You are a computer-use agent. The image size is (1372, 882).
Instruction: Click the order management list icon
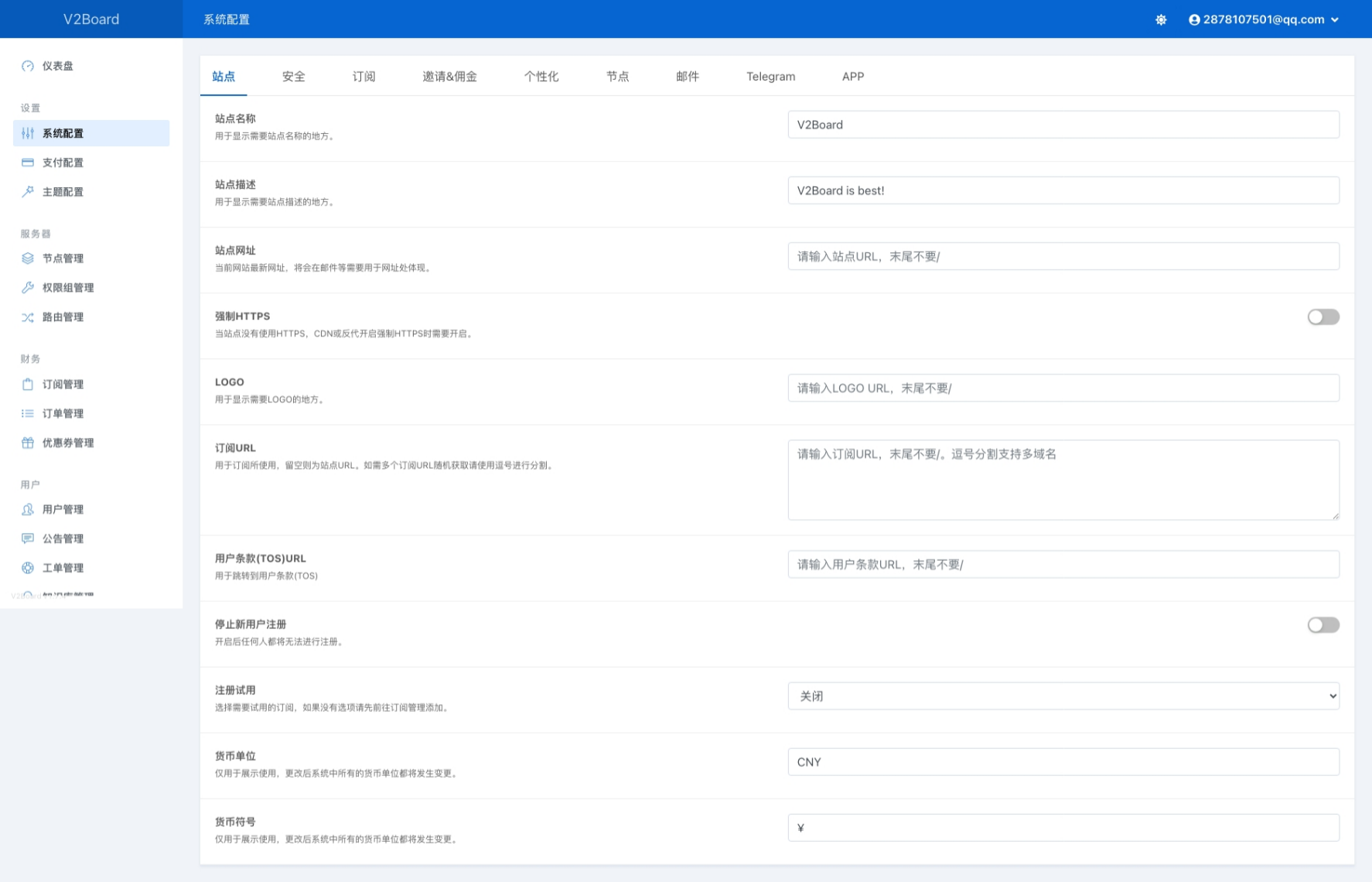pos(28,414)
